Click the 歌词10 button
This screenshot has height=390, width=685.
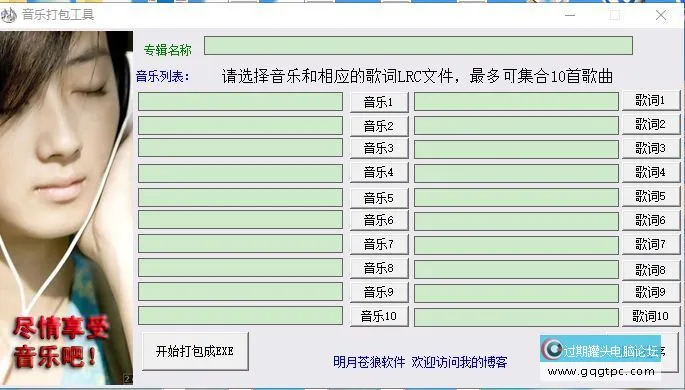(651, 316)
